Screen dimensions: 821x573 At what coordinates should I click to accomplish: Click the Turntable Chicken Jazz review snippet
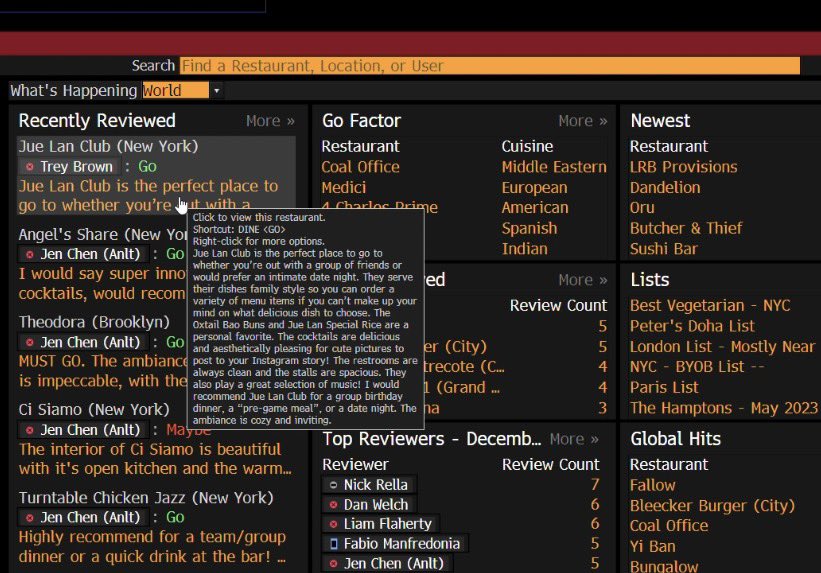[152, 547]
